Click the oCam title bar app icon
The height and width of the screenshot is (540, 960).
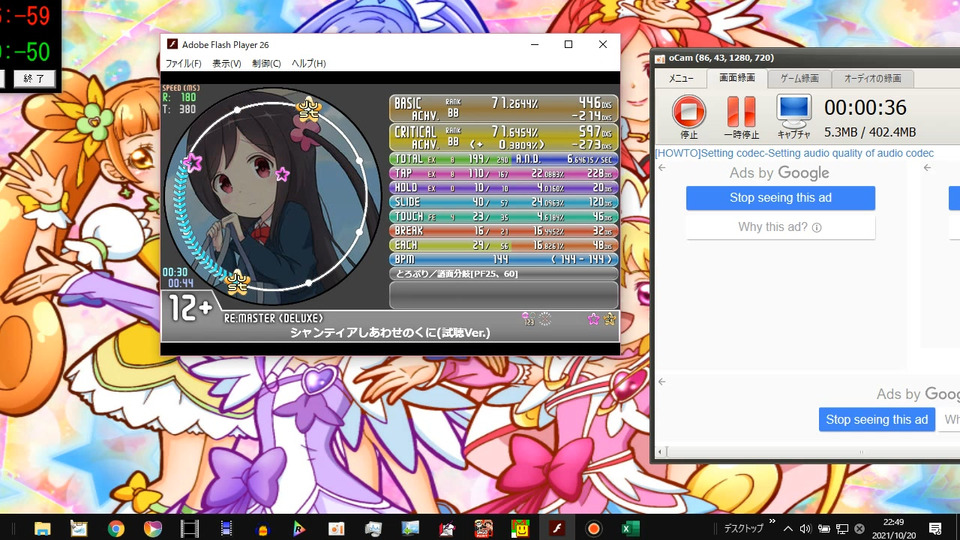(x=660, y=59)
